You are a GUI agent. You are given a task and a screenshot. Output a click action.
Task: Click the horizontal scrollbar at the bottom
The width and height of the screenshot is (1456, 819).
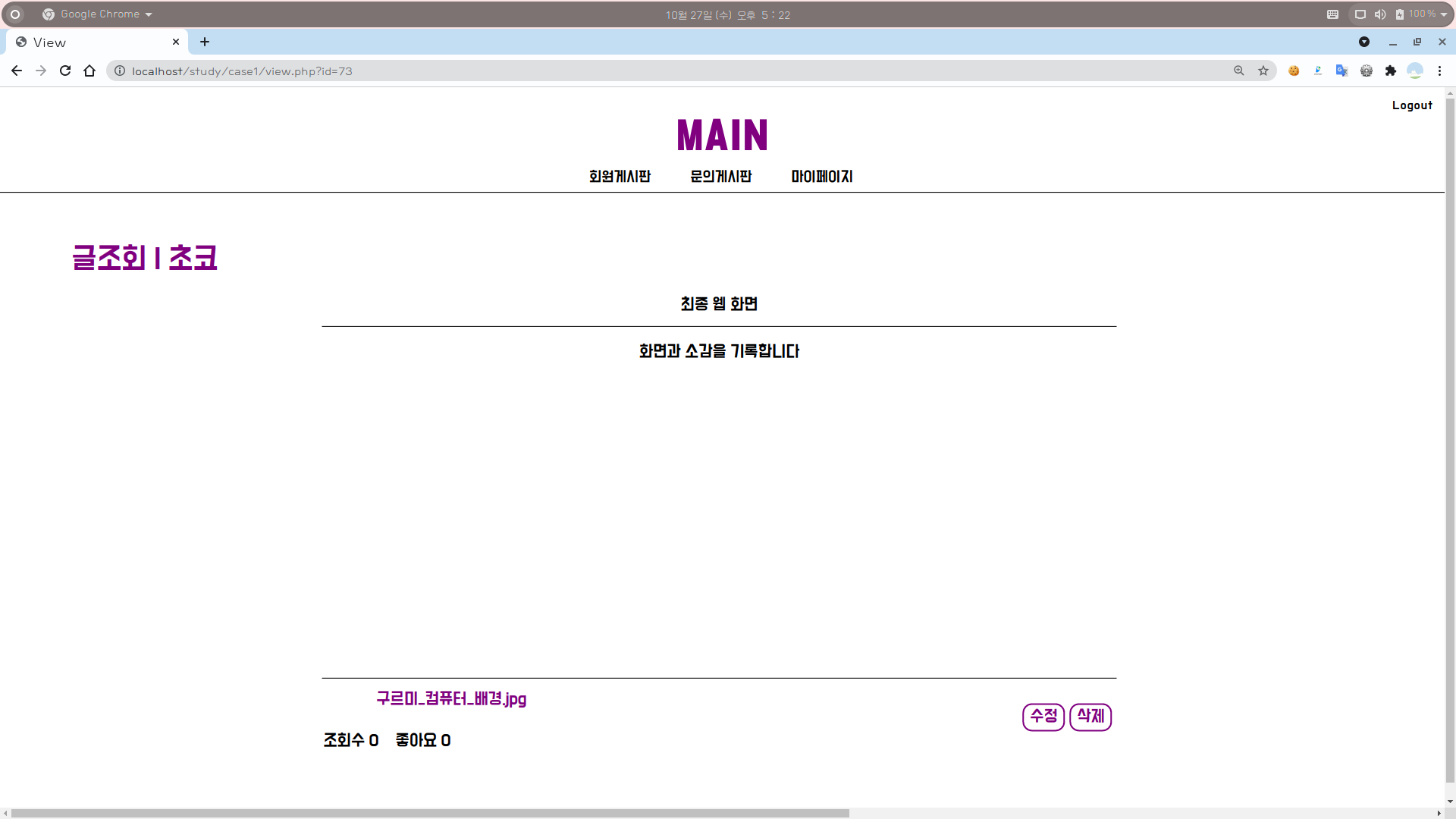(x=429, y=813)
